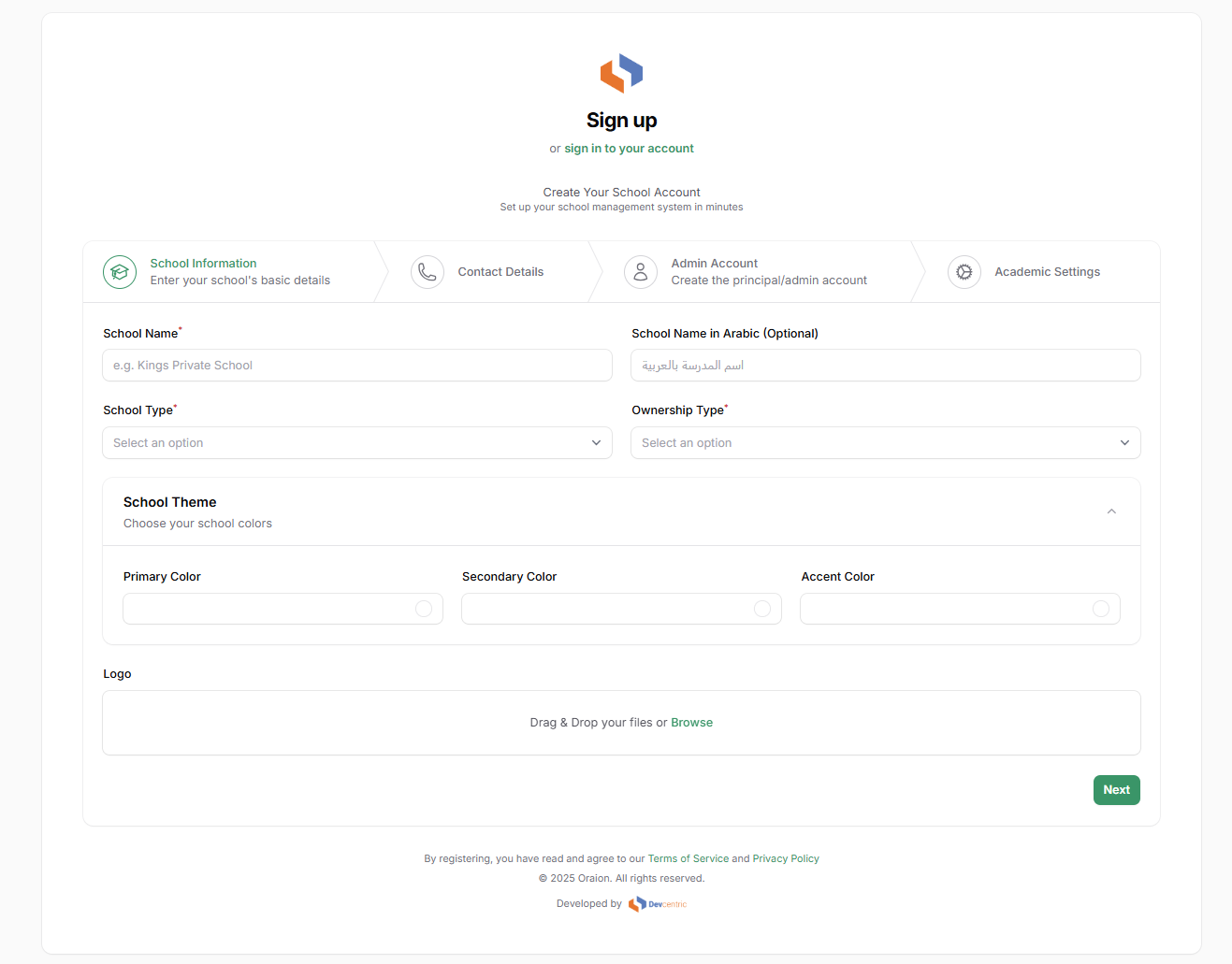Open the Terms of Service link
This screenshot has width=1232, height=964.
click(x=688, y=858)
